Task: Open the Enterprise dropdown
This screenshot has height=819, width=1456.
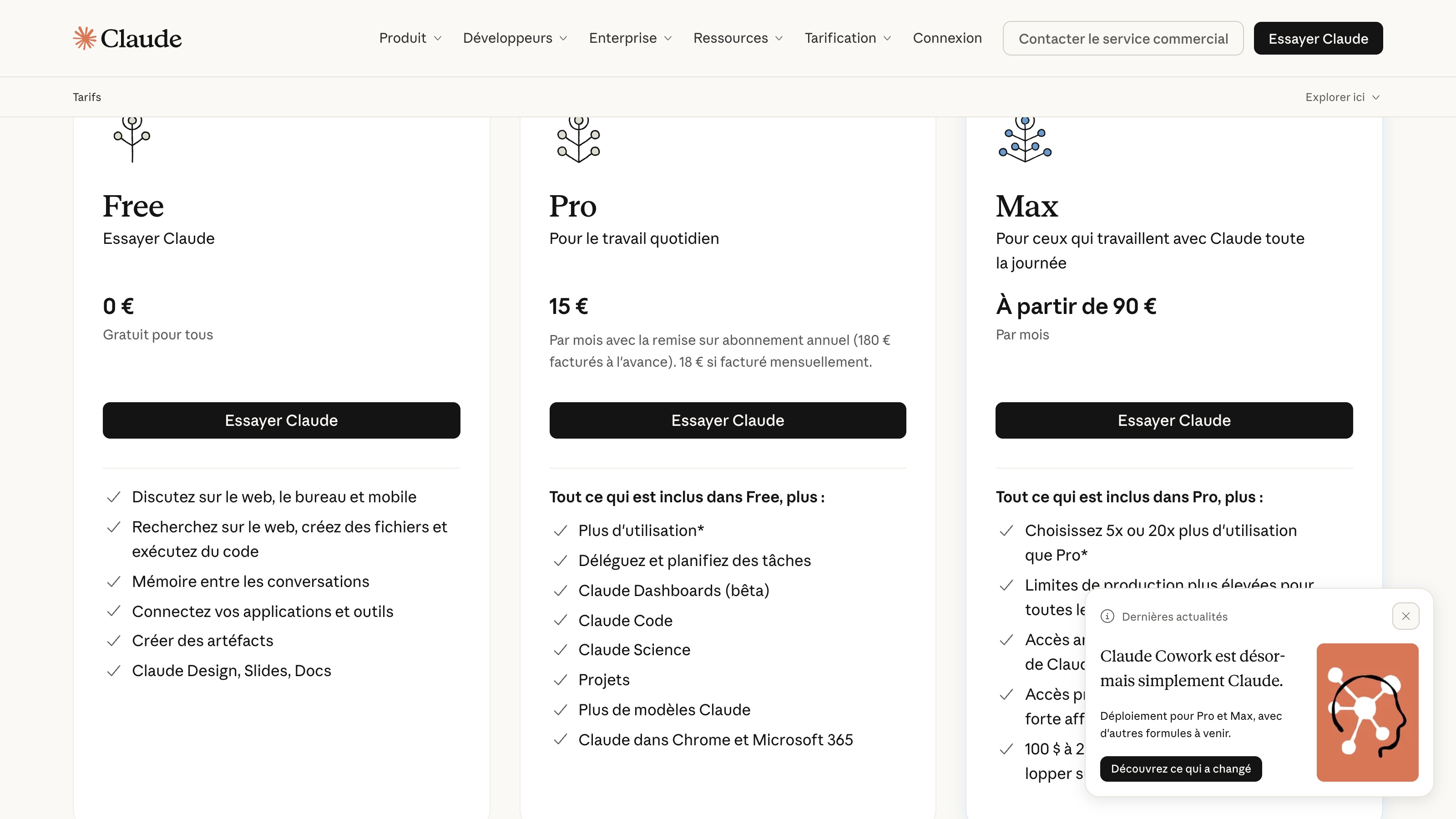Action: [630, 38]
